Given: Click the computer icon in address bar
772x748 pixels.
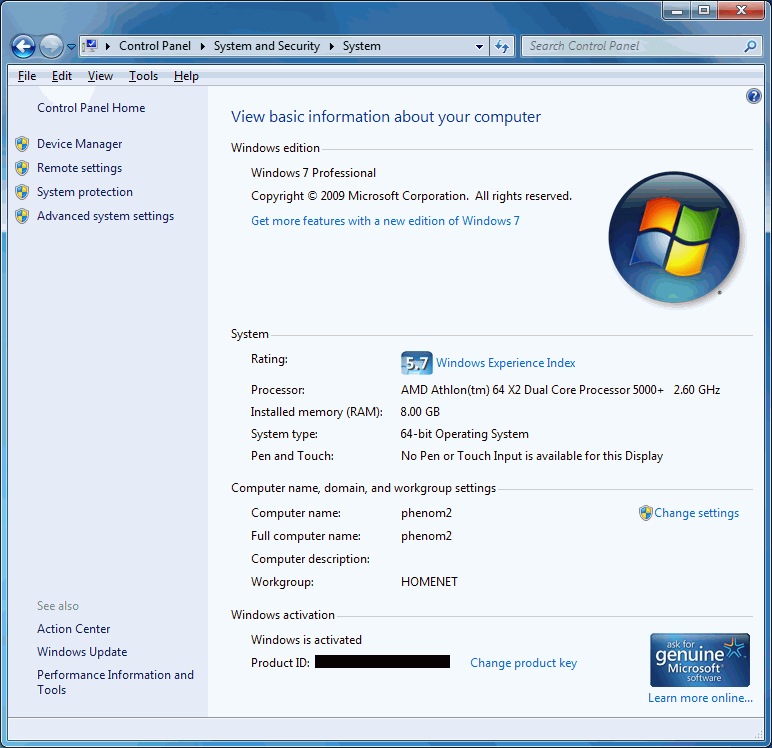Looking at the screenshot, I should 90,46.
